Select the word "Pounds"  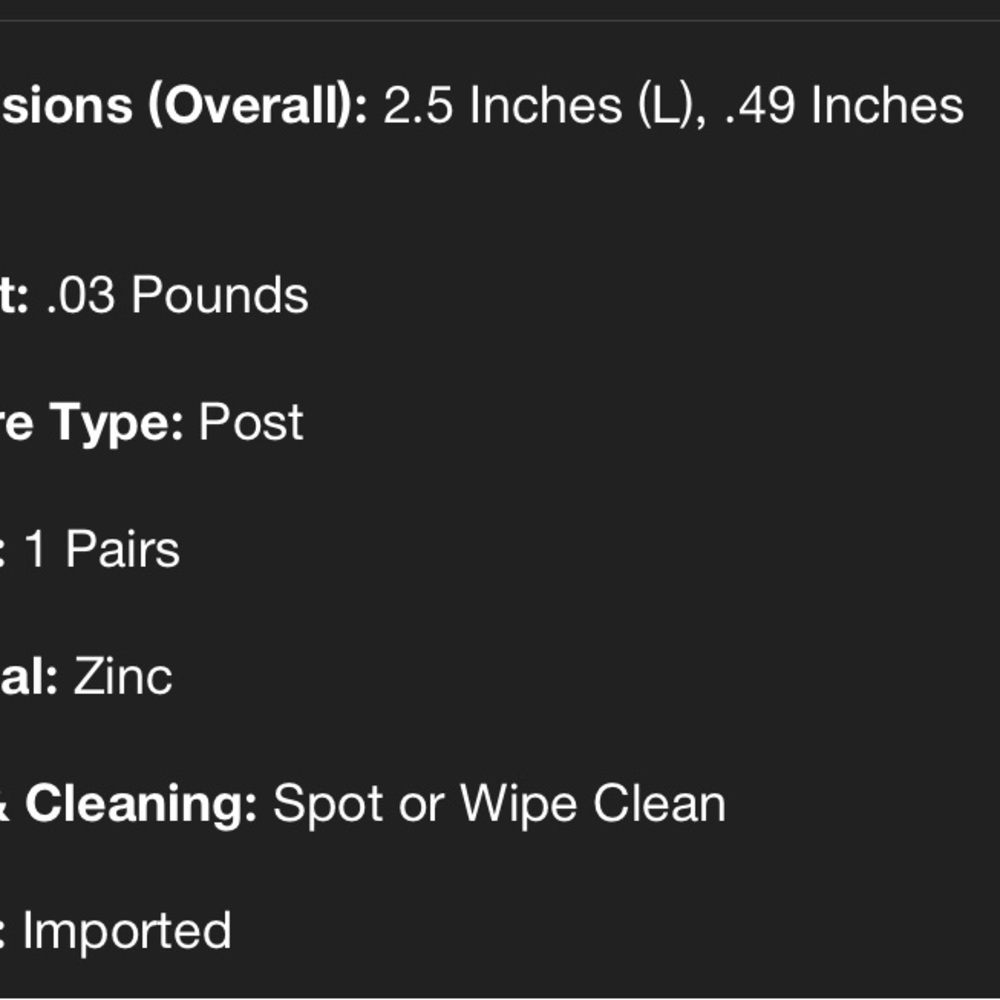[x=220, y=295]
